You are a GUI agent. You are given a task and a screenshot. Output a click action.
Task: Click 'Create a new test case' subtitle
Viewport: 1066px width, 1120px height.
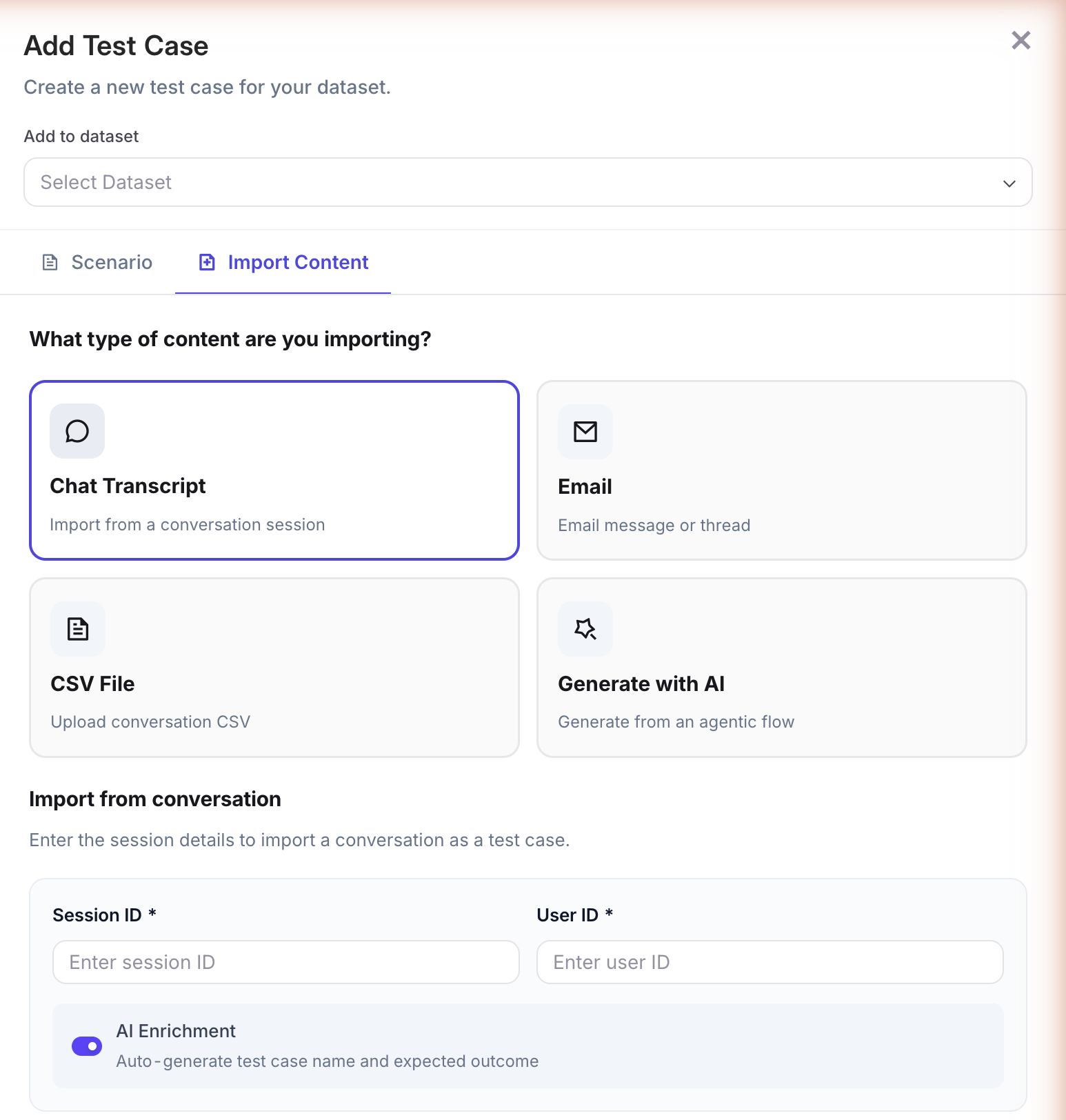tap(208, 88)
